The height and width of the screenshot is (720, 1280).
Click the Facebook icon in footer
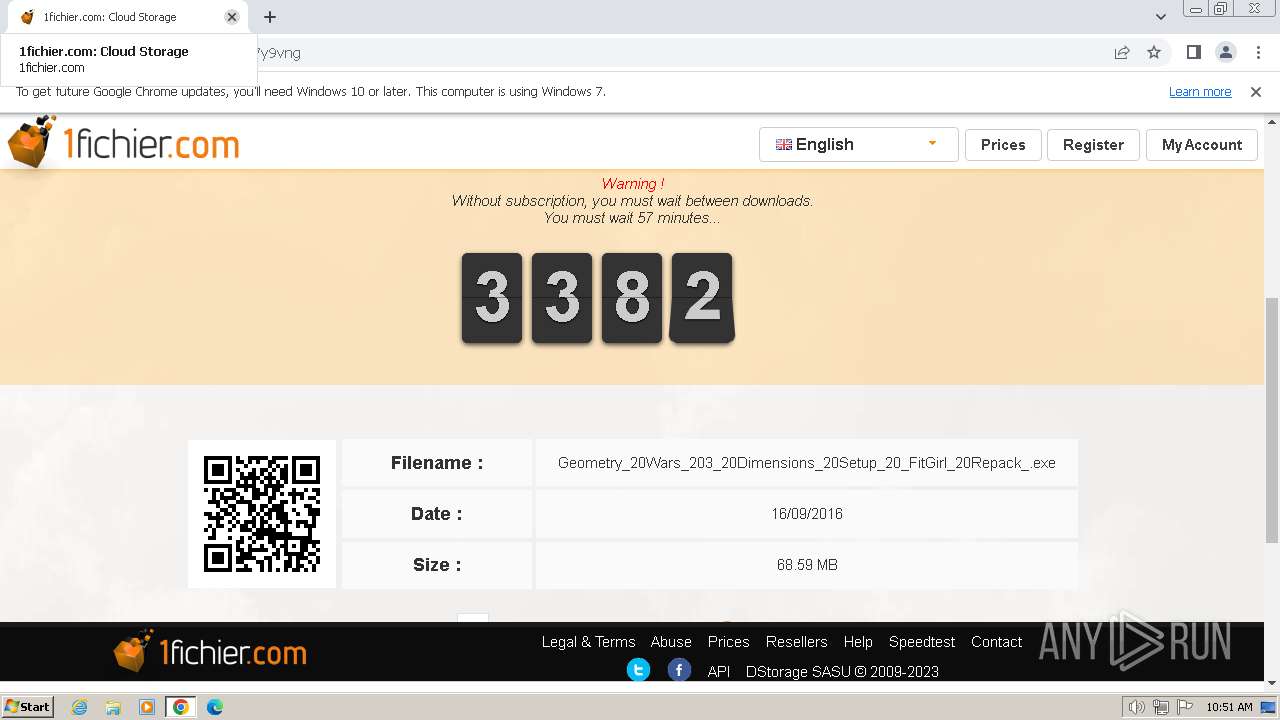coord(679,670)
